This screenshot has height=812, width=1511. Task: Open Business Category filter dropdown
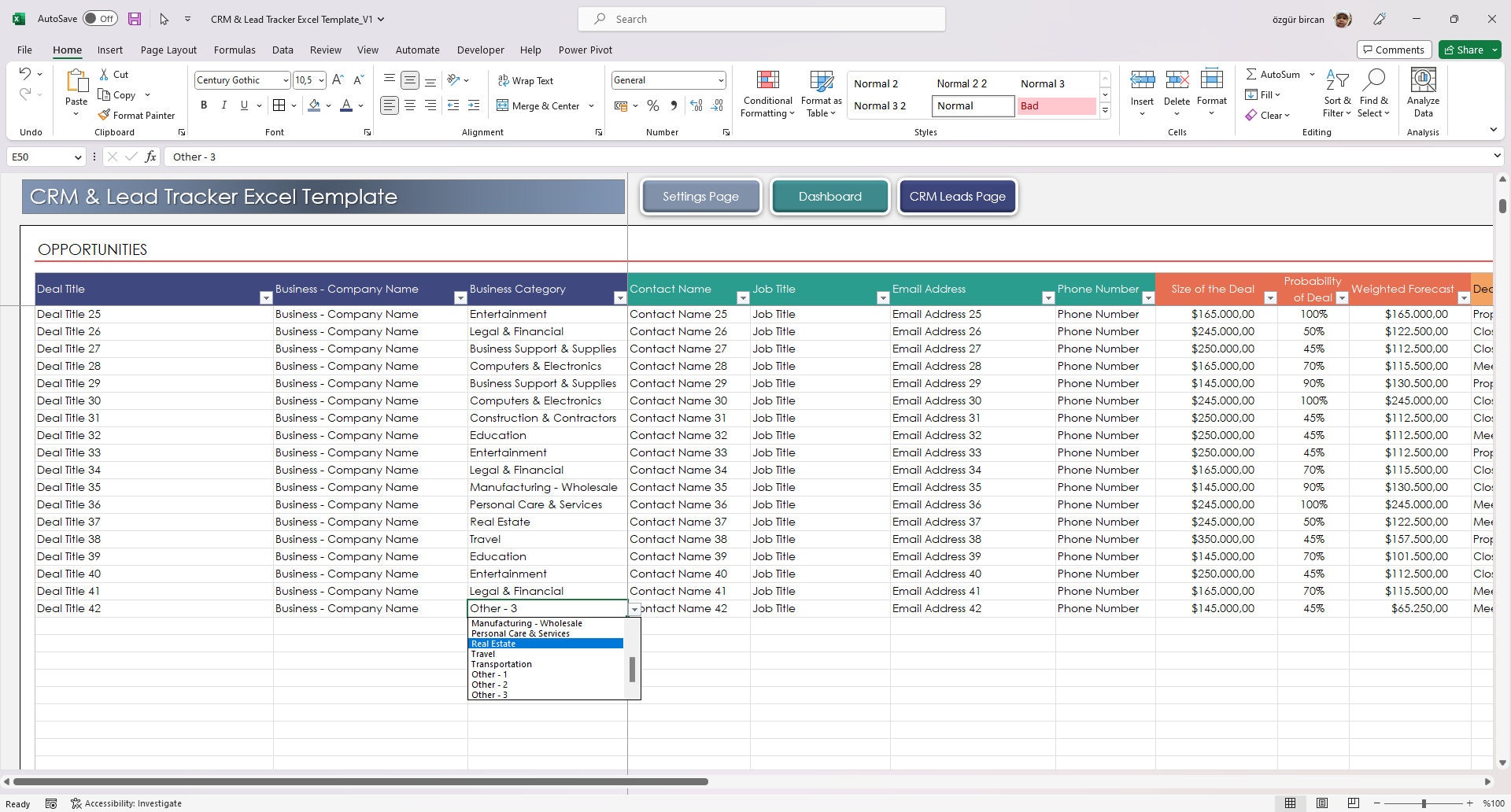[619, 298]
